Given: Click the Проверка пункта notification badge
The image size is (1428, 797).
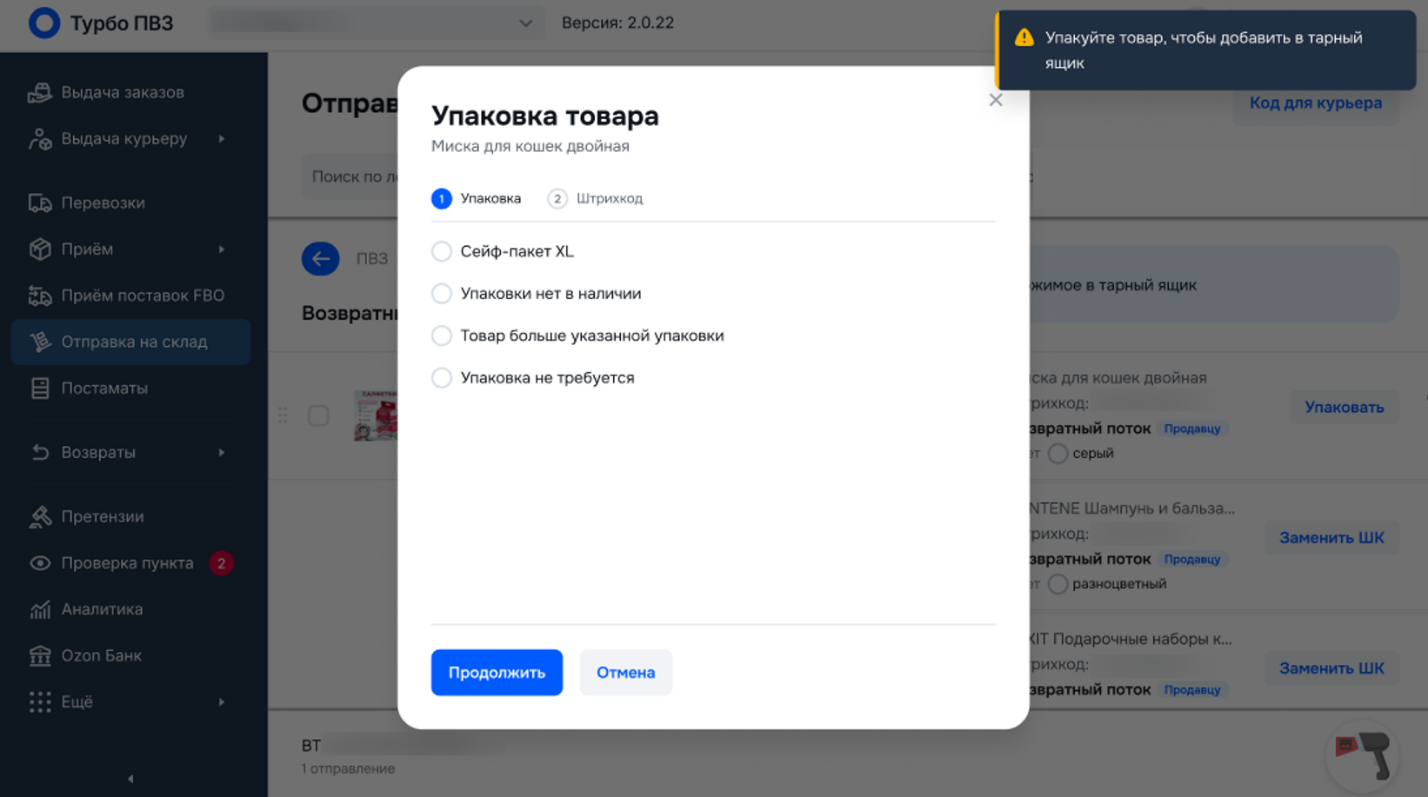Looking at the screenshot, I should click(x=221, y=563).
